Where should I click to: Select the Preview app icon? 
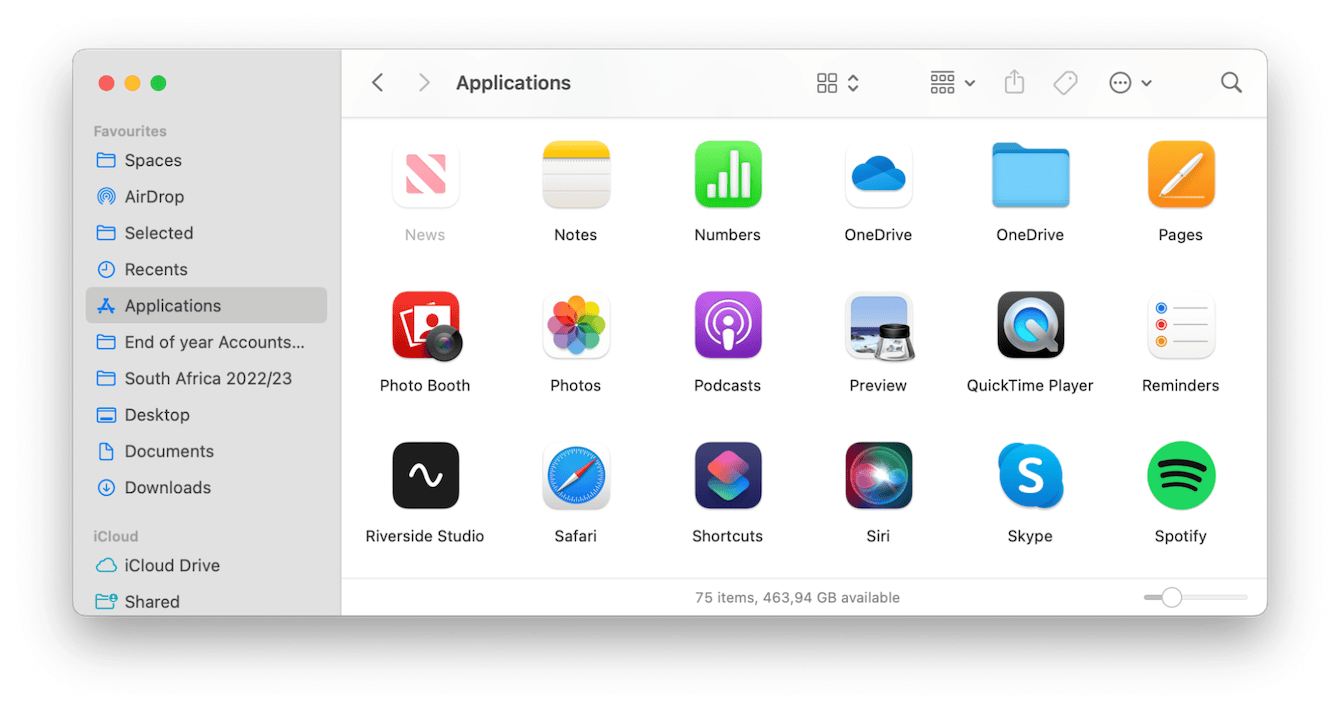[879, 326]
